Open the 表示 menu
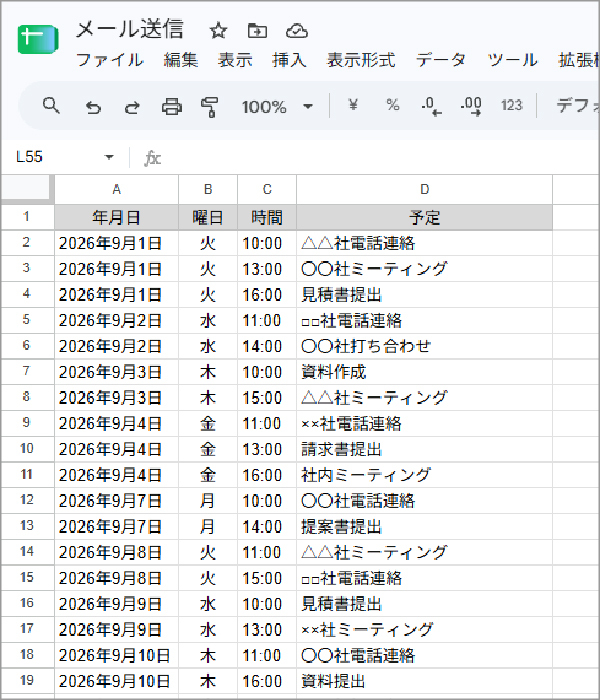The image size is (600, 700). (235, 60)
